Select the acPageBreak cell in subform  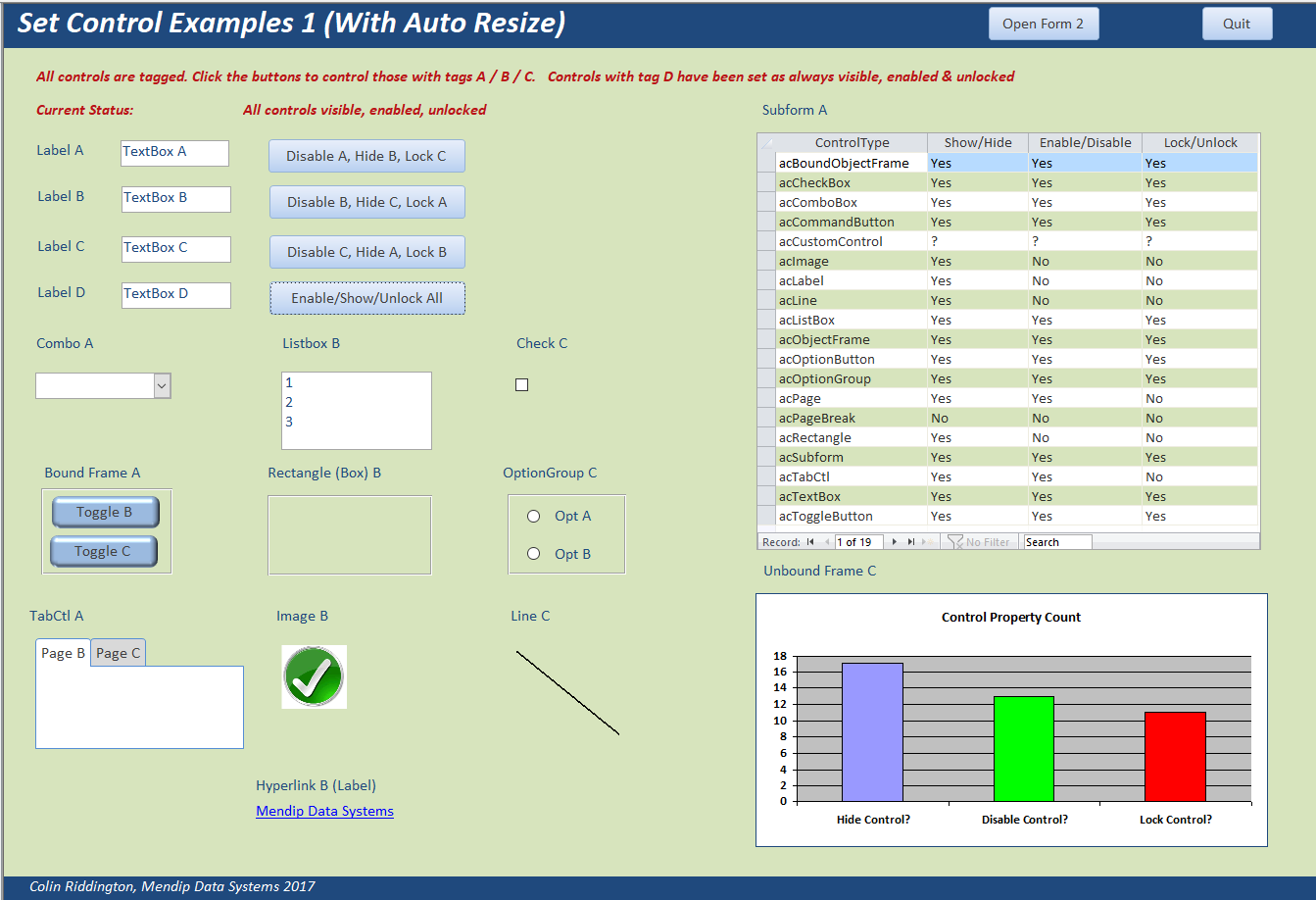pyautogui.click(x=852, y=418)
